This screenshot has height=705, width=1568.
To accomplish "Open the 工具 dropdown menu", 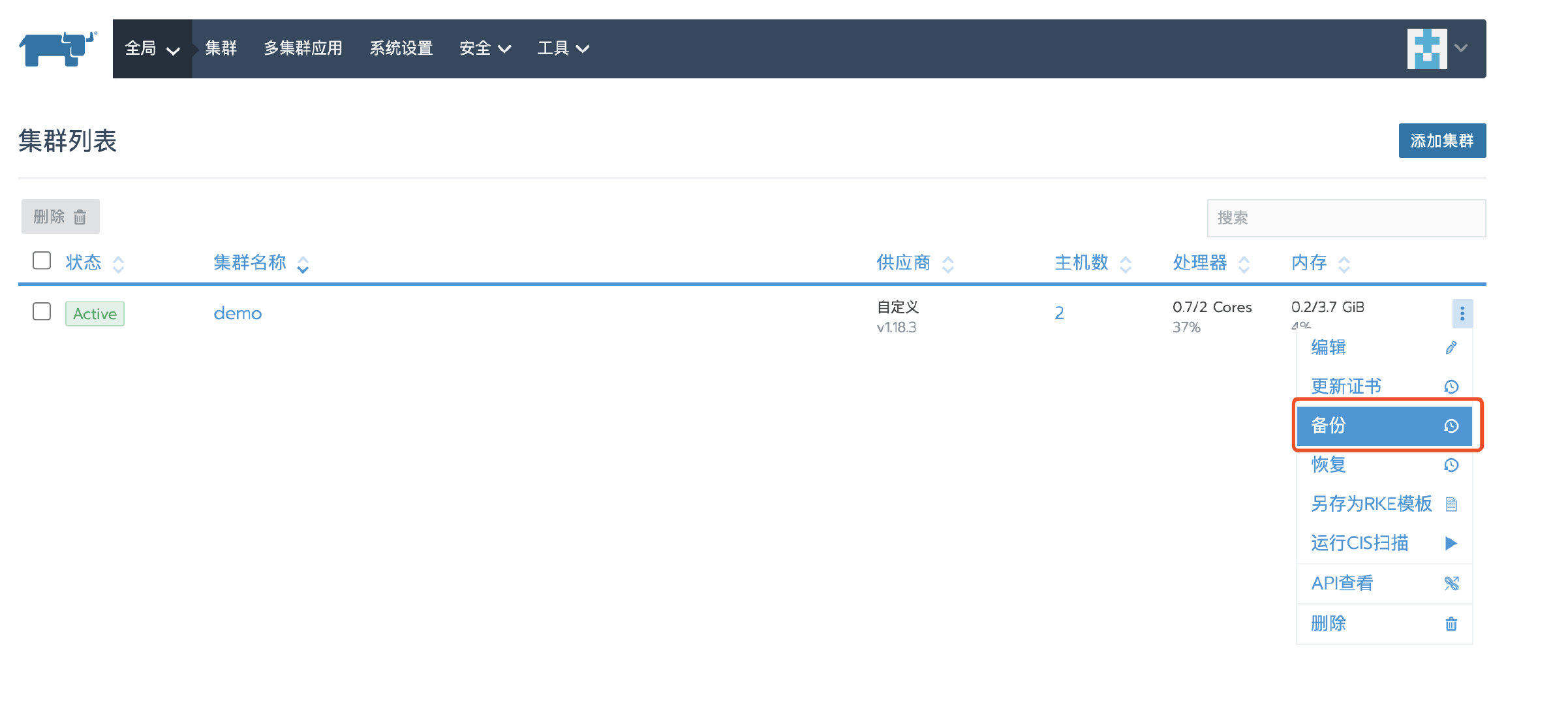I will (x=562, y=49).
